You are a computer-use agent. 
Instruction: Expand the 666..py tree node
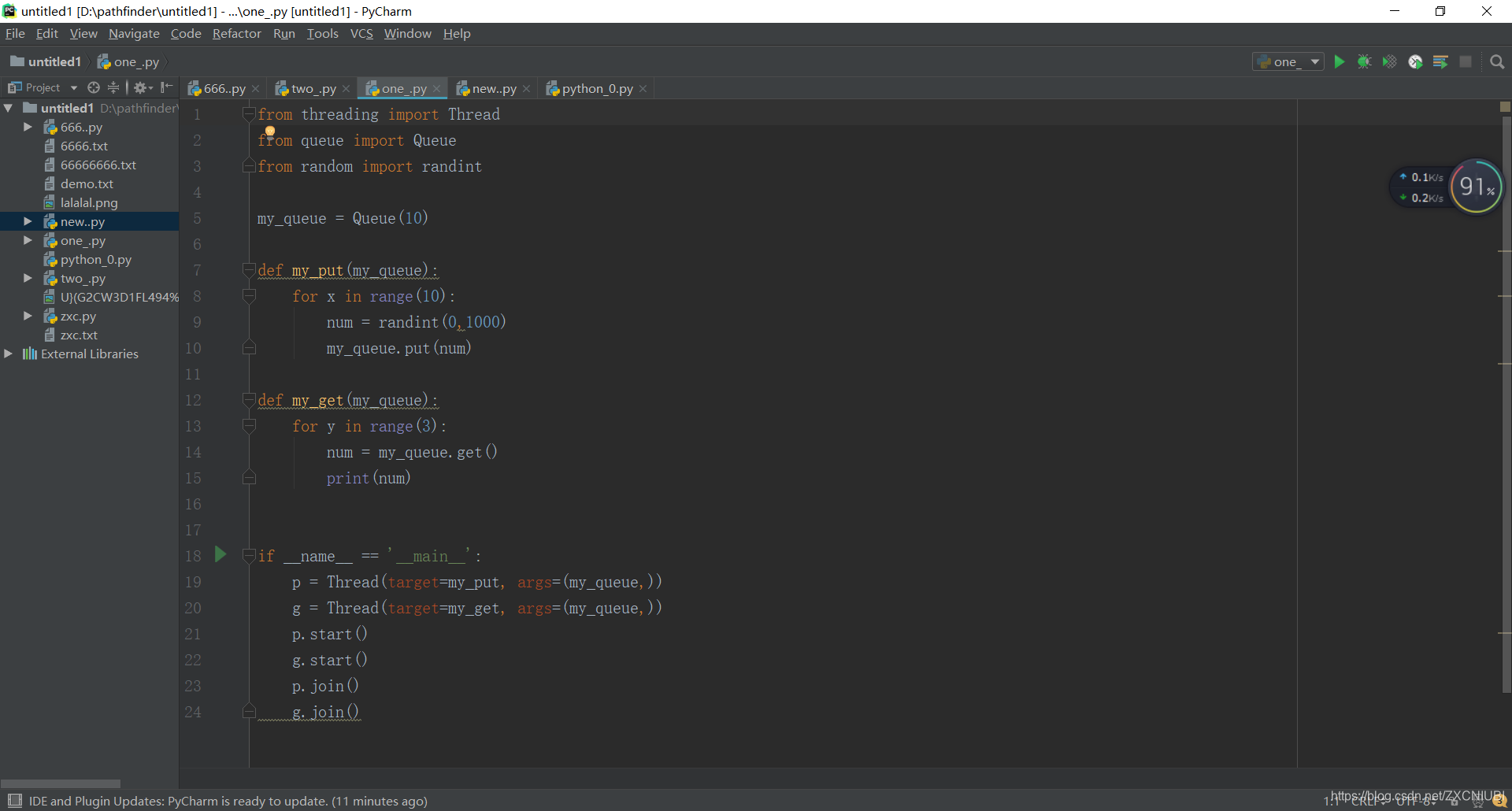(28, 127)
